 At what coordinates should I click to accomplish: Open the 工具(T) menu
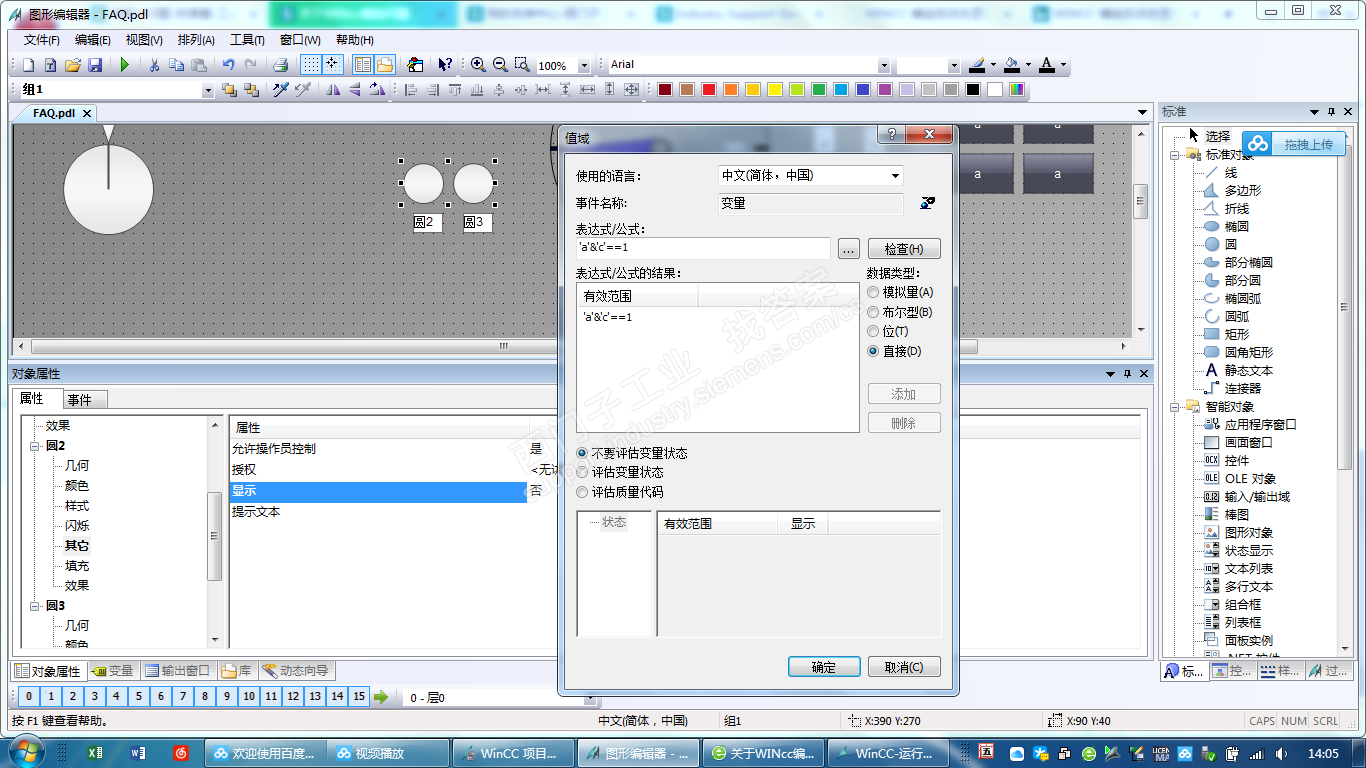click(247, 40)
